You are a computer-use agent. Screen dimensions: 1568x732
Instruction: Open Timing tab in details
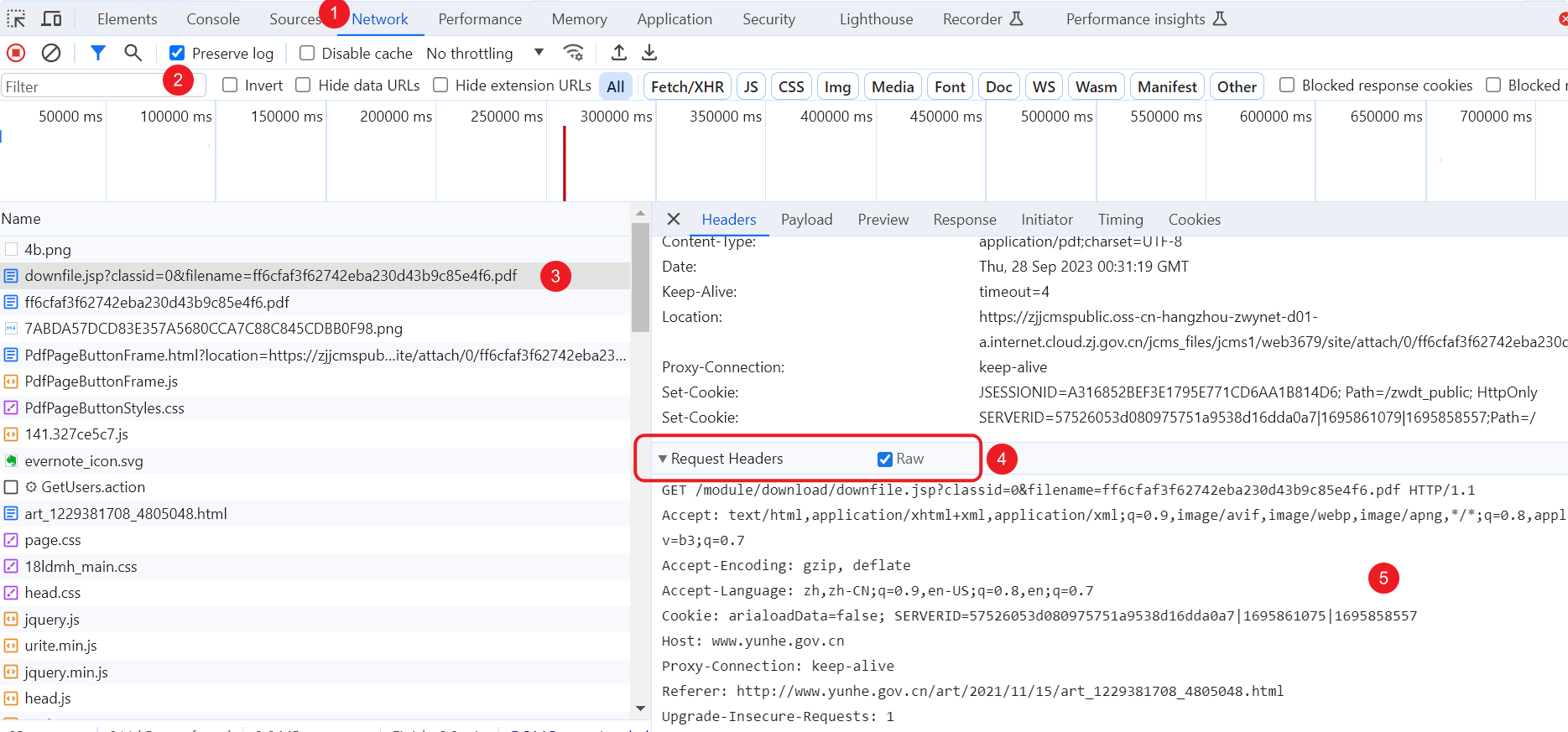tap(1120, 219)
